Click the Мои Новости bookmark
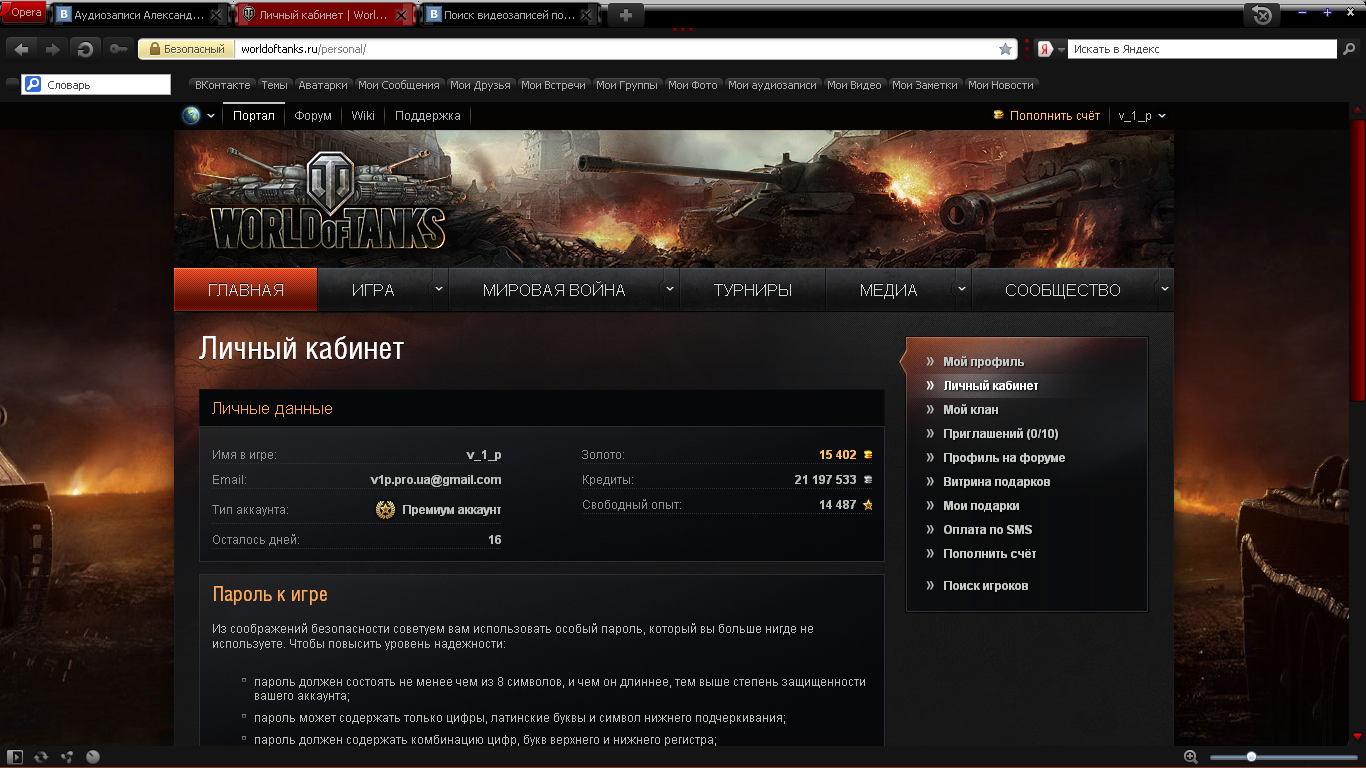Viewport: 1366px width, 768px height. [x=1001, y=85]
